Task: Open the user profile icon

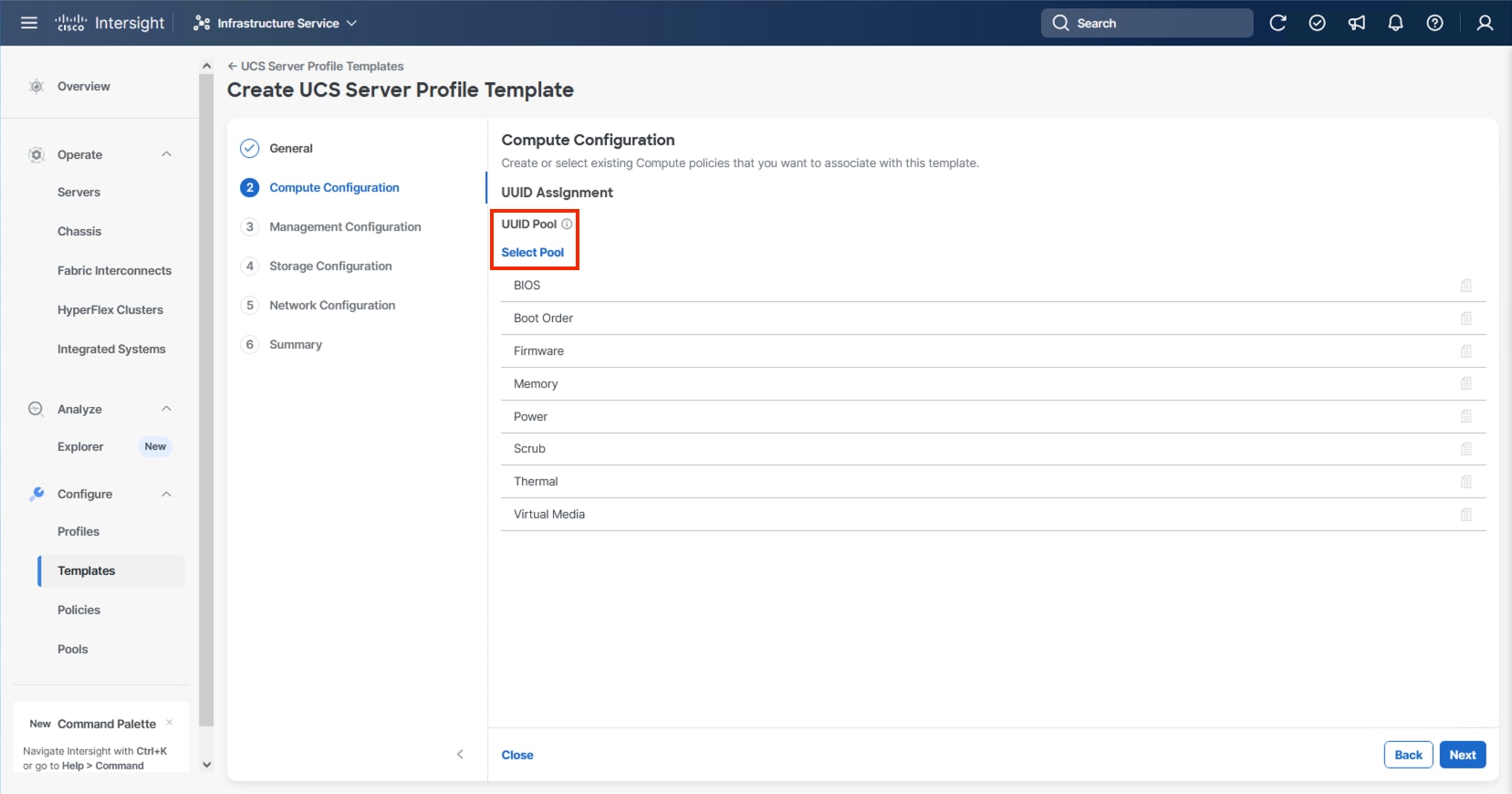Action: [x=1485, y=23]
